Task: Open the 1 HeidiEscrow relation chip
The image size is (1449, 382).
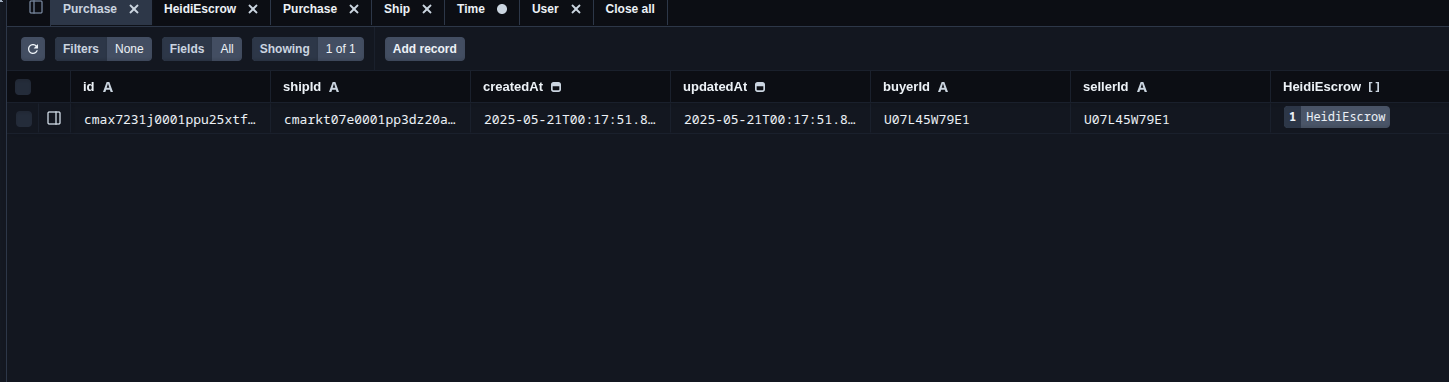Action: point(1337,117)
